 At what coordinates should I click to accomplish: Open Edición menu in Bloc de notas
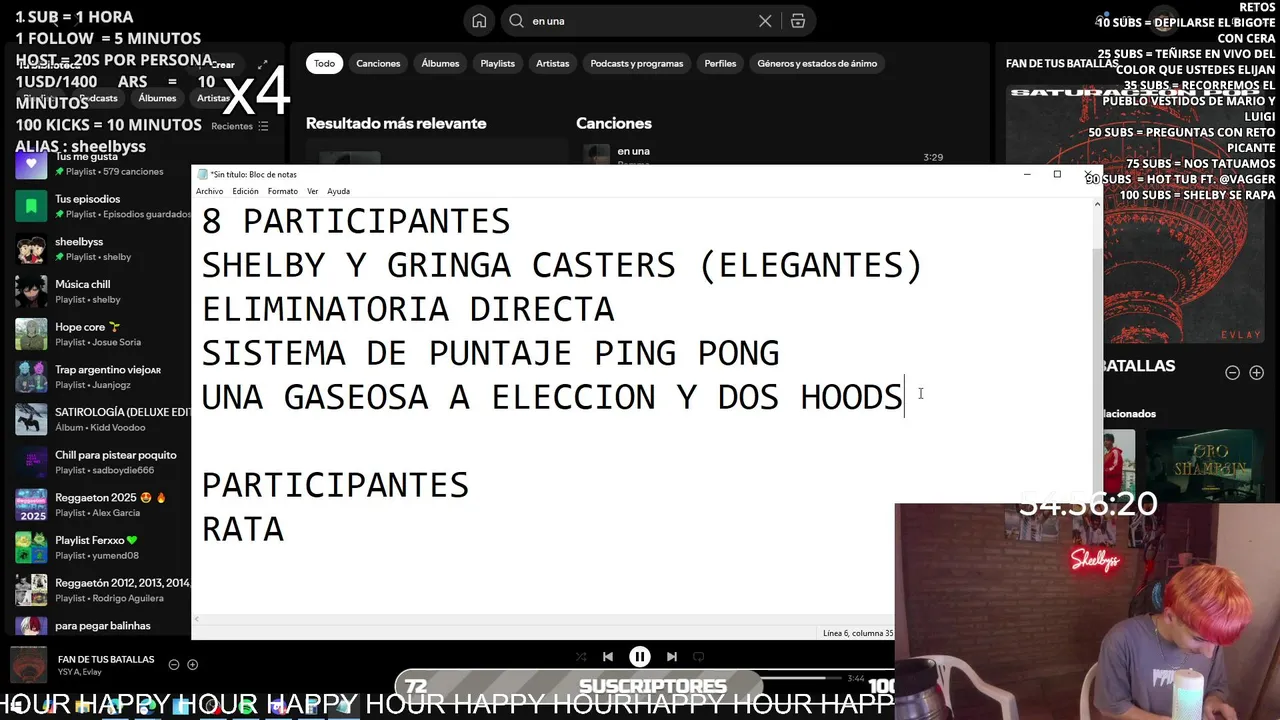246,191
